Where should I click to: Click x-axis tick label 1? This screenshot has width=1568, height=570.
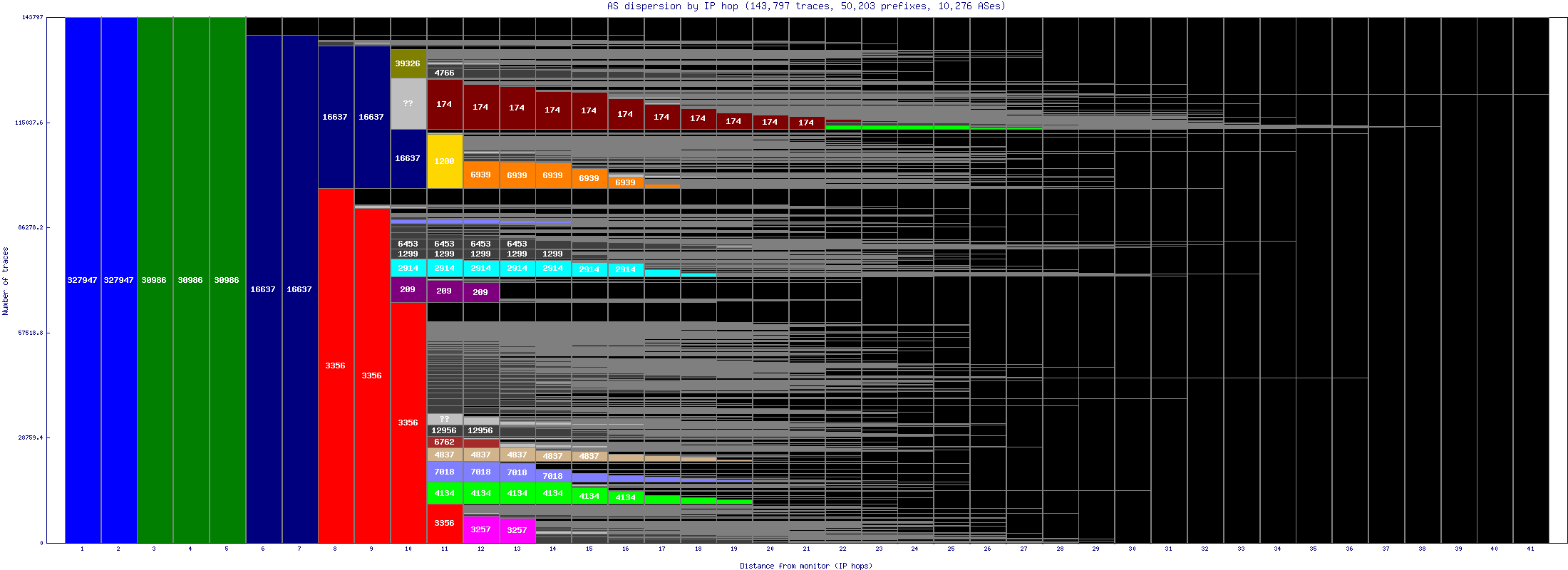[83, 549]
